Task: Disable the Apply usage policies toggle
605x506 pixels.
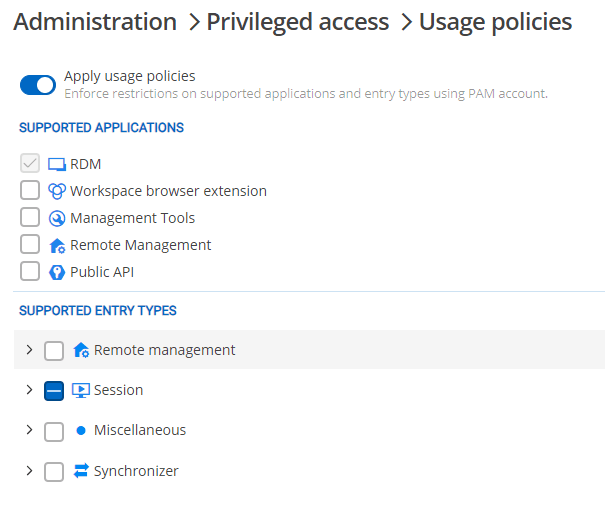Action: pyautogui.click(x=38, y=85)
